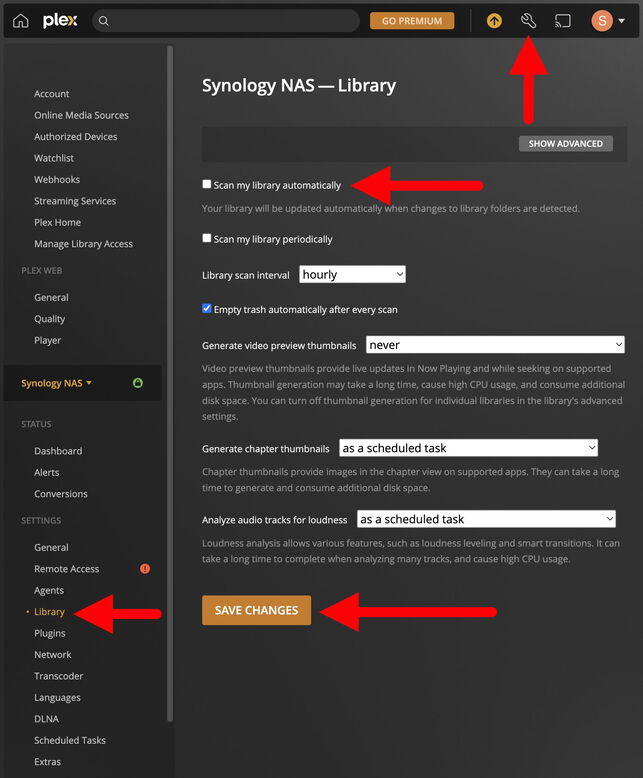Open Webhooks settings

coord(57,179)
